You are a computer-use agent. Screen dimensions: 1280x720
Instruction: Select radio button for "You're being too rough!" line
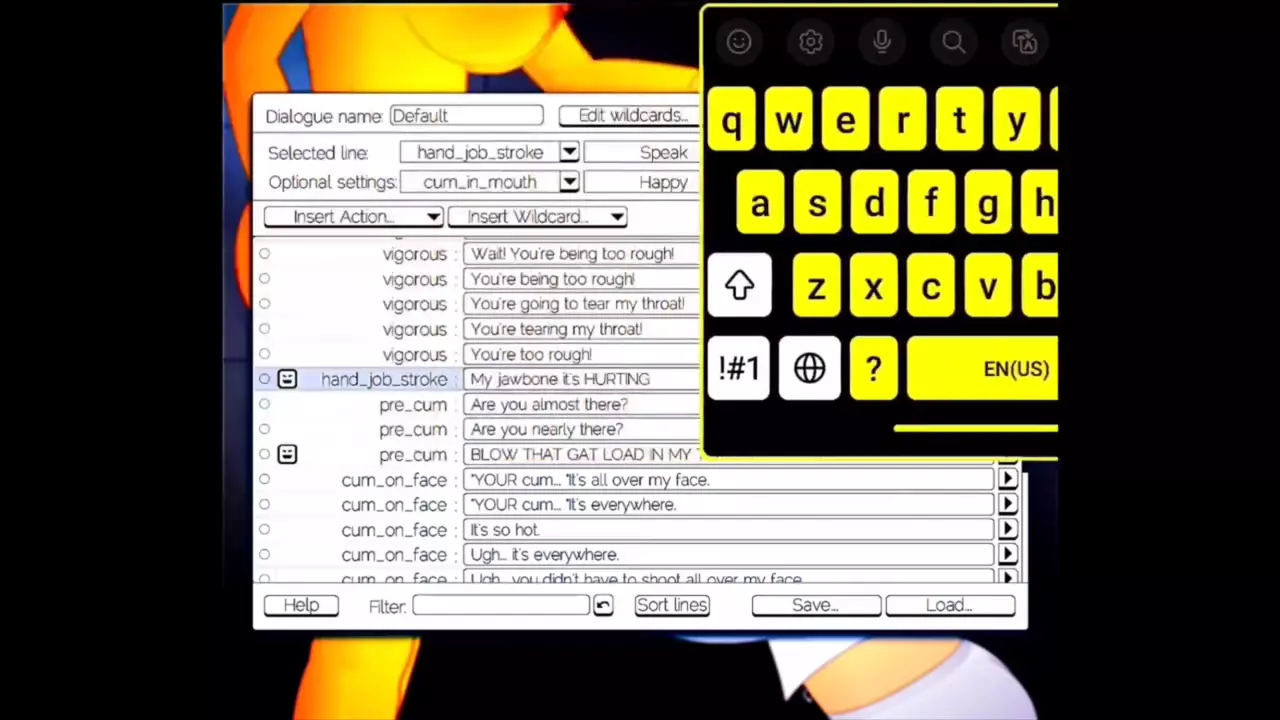click(x=264, y=279)
